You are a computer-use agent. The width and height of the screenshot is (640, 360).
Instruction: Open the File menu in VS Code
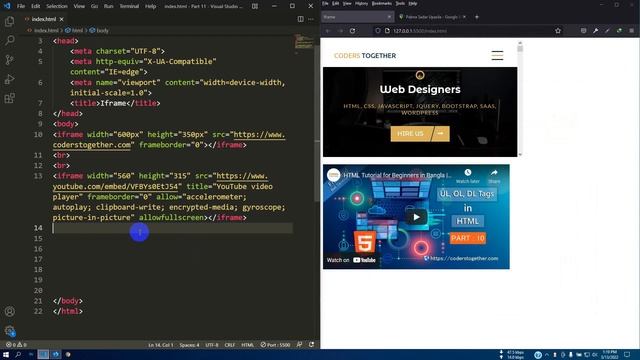click(21, 6)
